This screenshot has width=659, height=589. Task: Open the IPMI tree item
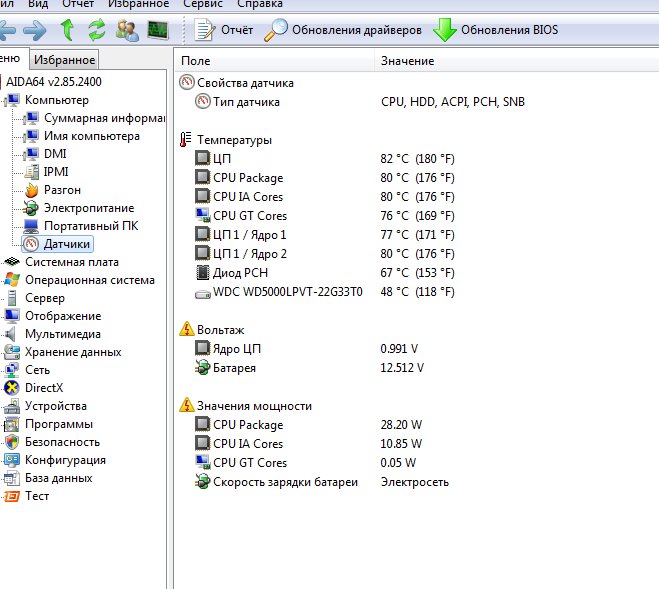(56, 172)
